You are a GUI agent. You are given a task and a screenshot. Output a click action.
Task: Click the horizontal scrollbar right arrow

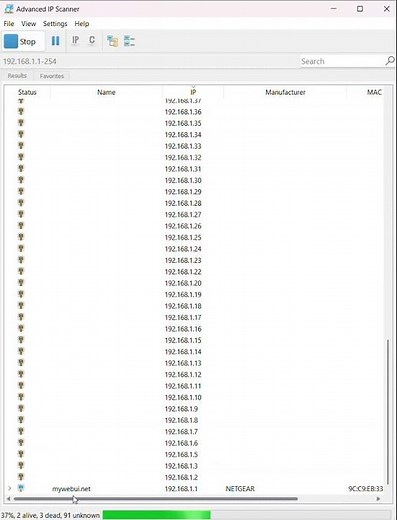(378, 499)
